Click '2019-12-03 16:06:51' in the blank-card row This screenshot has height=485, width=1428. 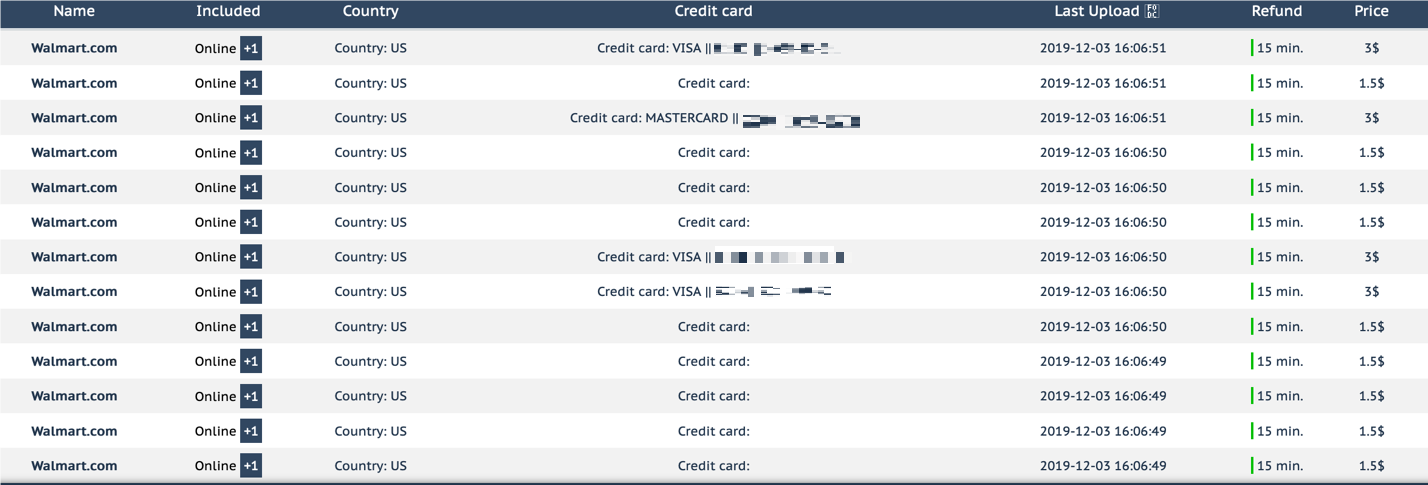click(x=1103, y=83)
